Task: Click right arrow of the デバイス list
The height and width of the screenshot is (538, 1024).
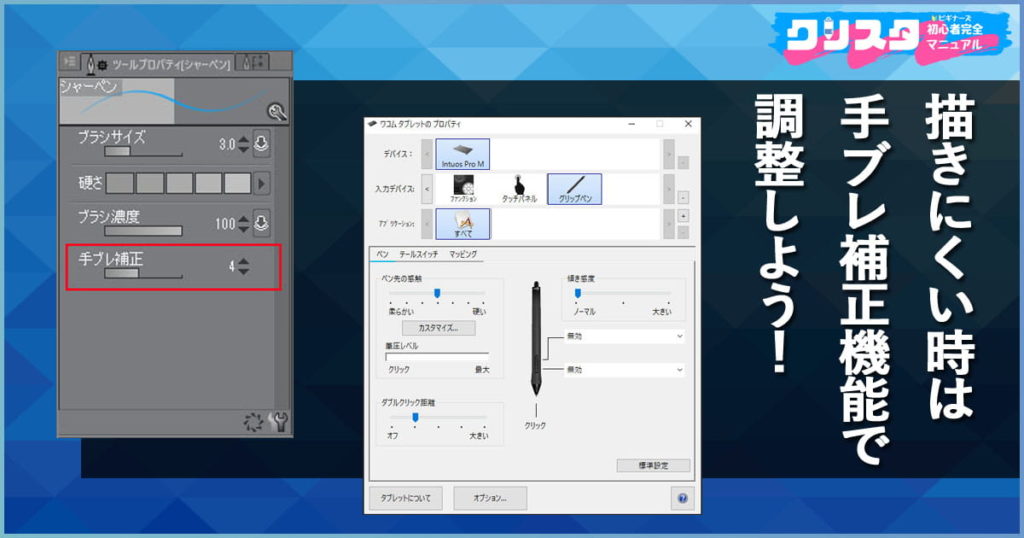Action: click(x=669, y=154)
